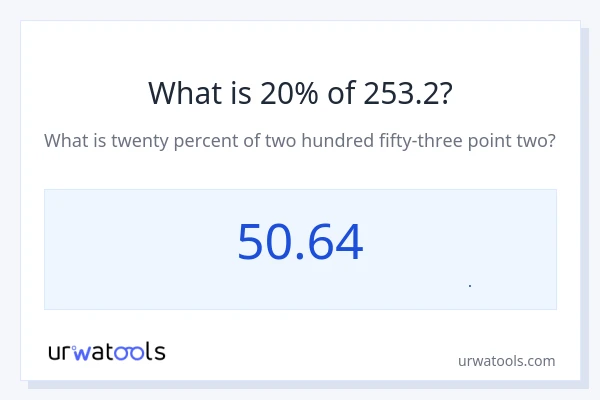Click the written-out question subtitle
Viewport: 600px width, 400px height.
(x=300, y=141)
